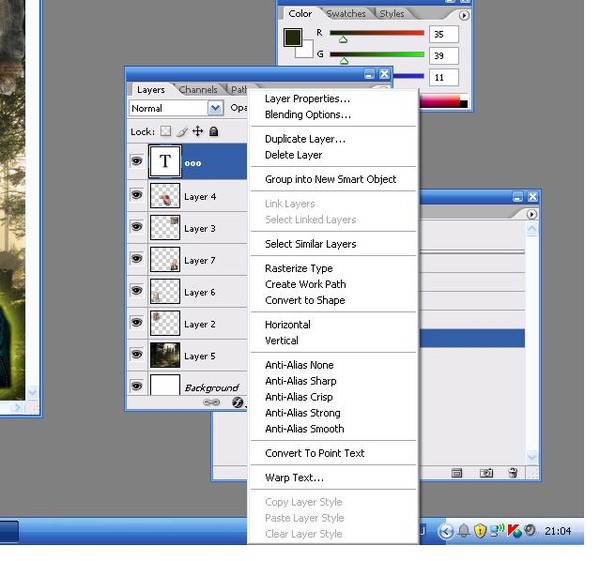Hide Layer 4 using its eye icon
The height and width of the screenshot is (561, 600).
137,196
